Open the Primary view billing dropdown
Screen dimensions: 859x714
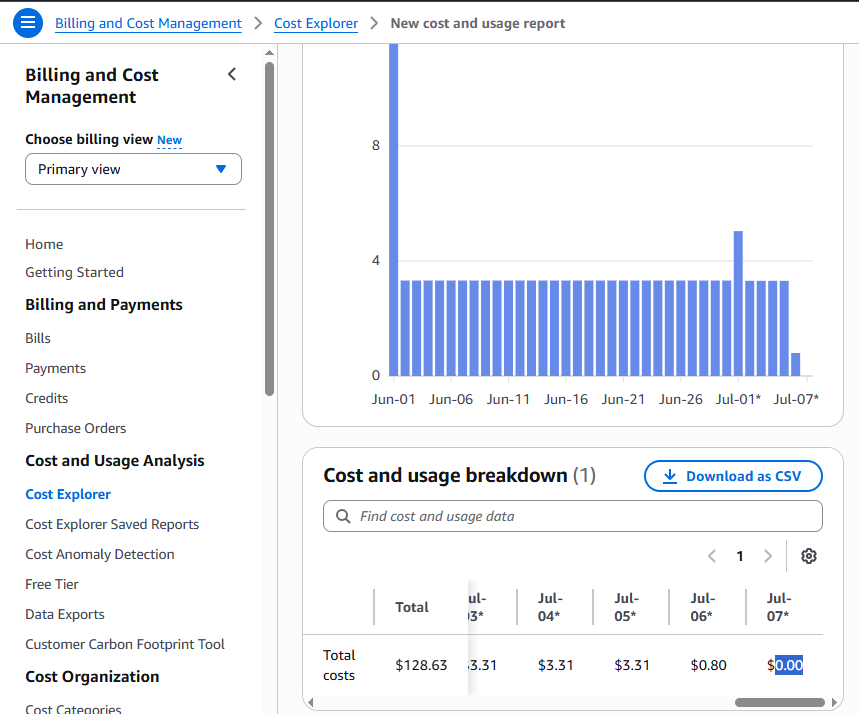(133, 169)
